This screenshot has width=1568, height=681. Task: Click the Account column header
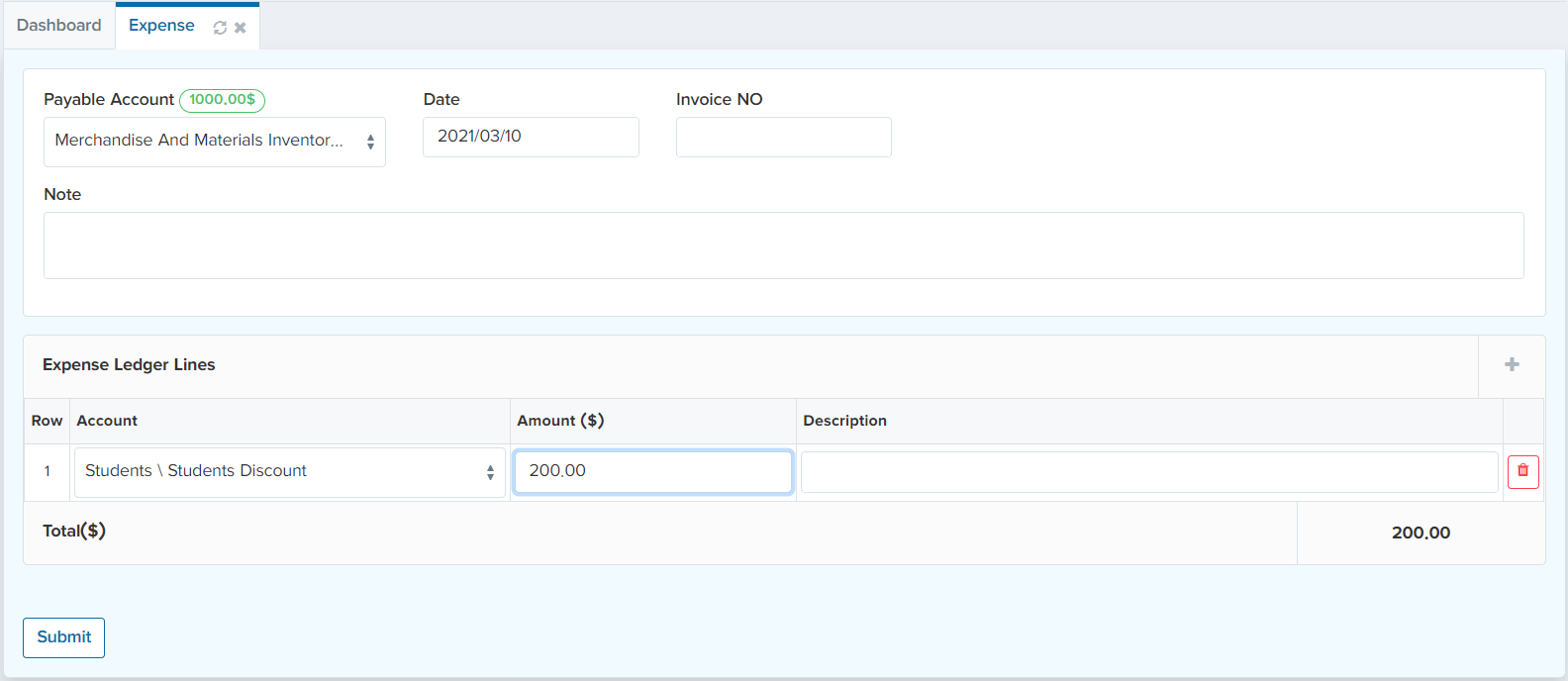click(x=107, y=421)
